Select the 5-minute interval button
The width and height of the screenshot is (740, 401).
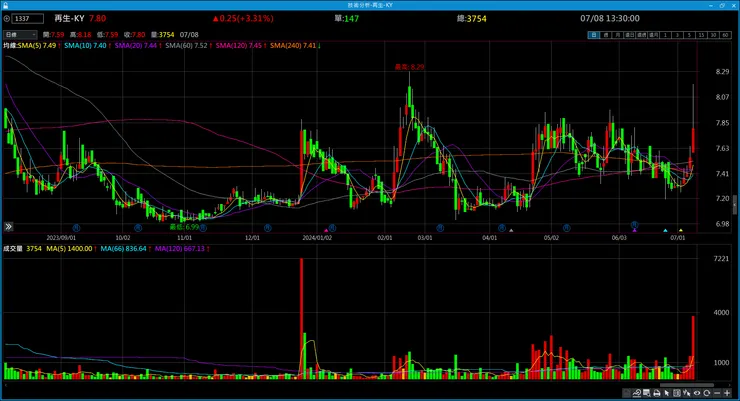pos(689,35)
